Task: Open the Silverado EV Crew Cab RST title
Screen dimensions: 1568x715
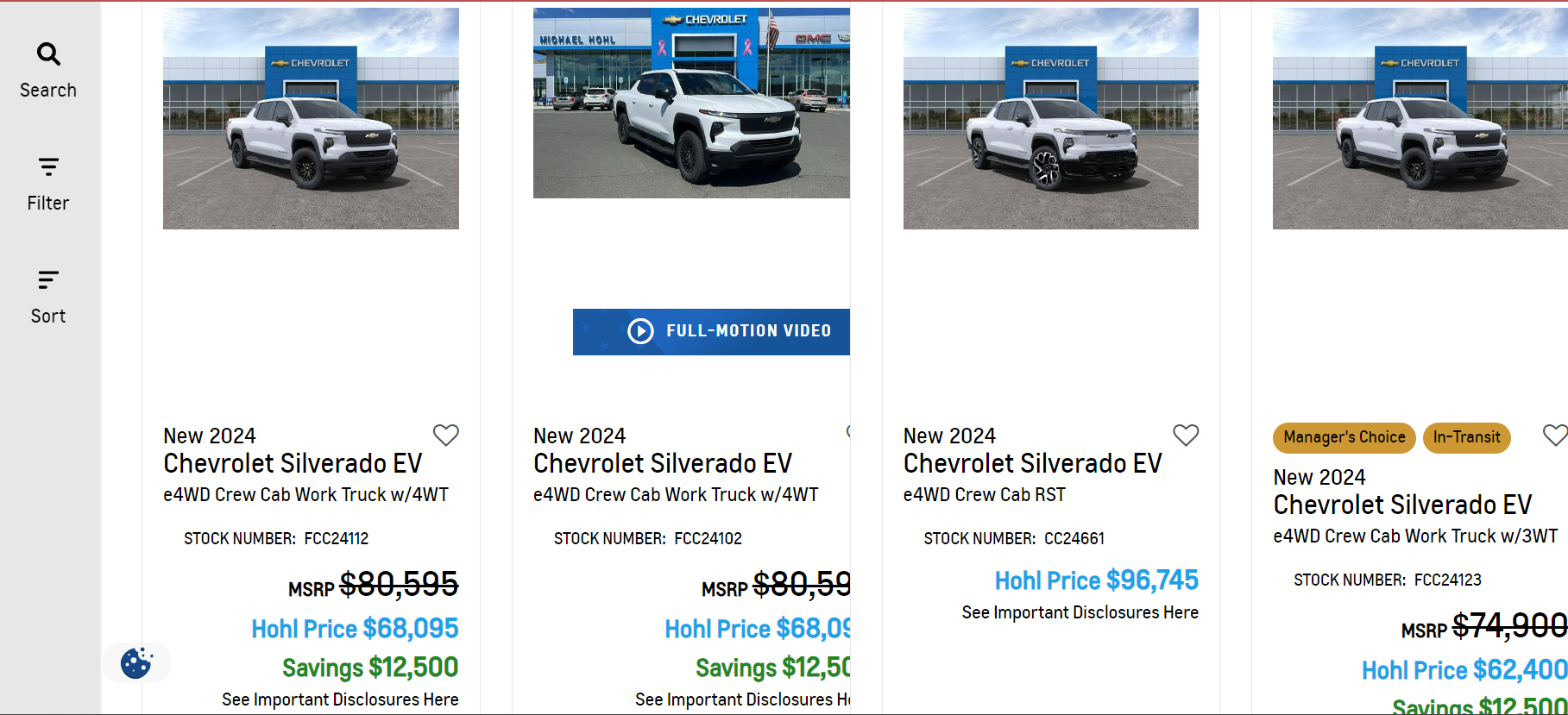Action: 1032,464
